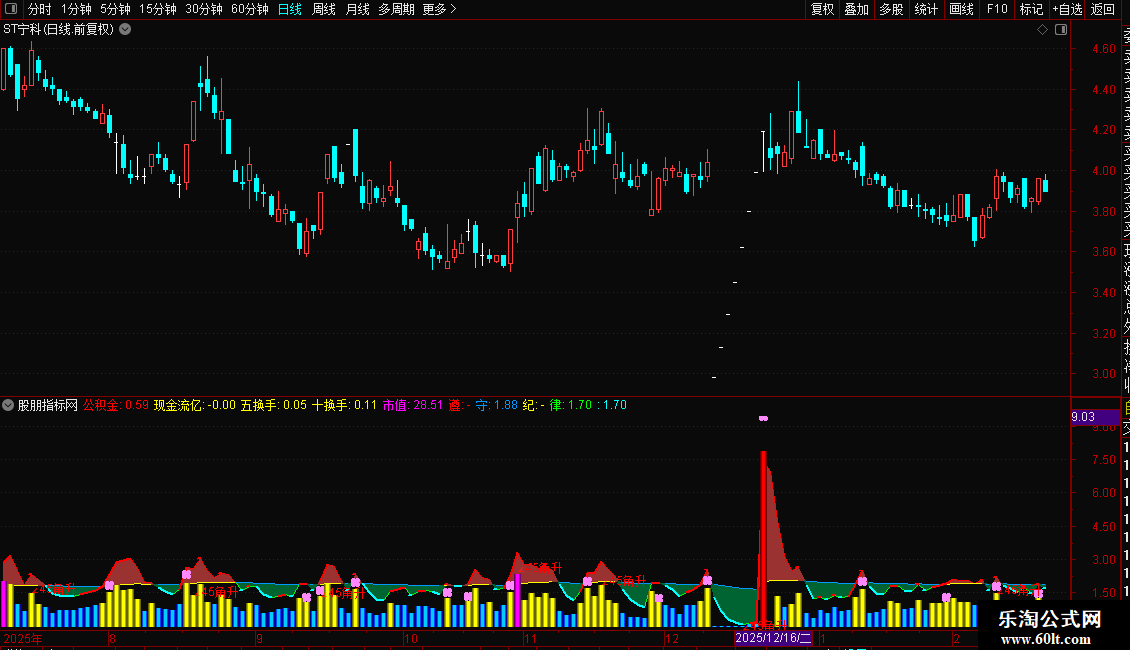Open F10 company information
Viewport: 1130px width, 650px height.
(997, 9)
